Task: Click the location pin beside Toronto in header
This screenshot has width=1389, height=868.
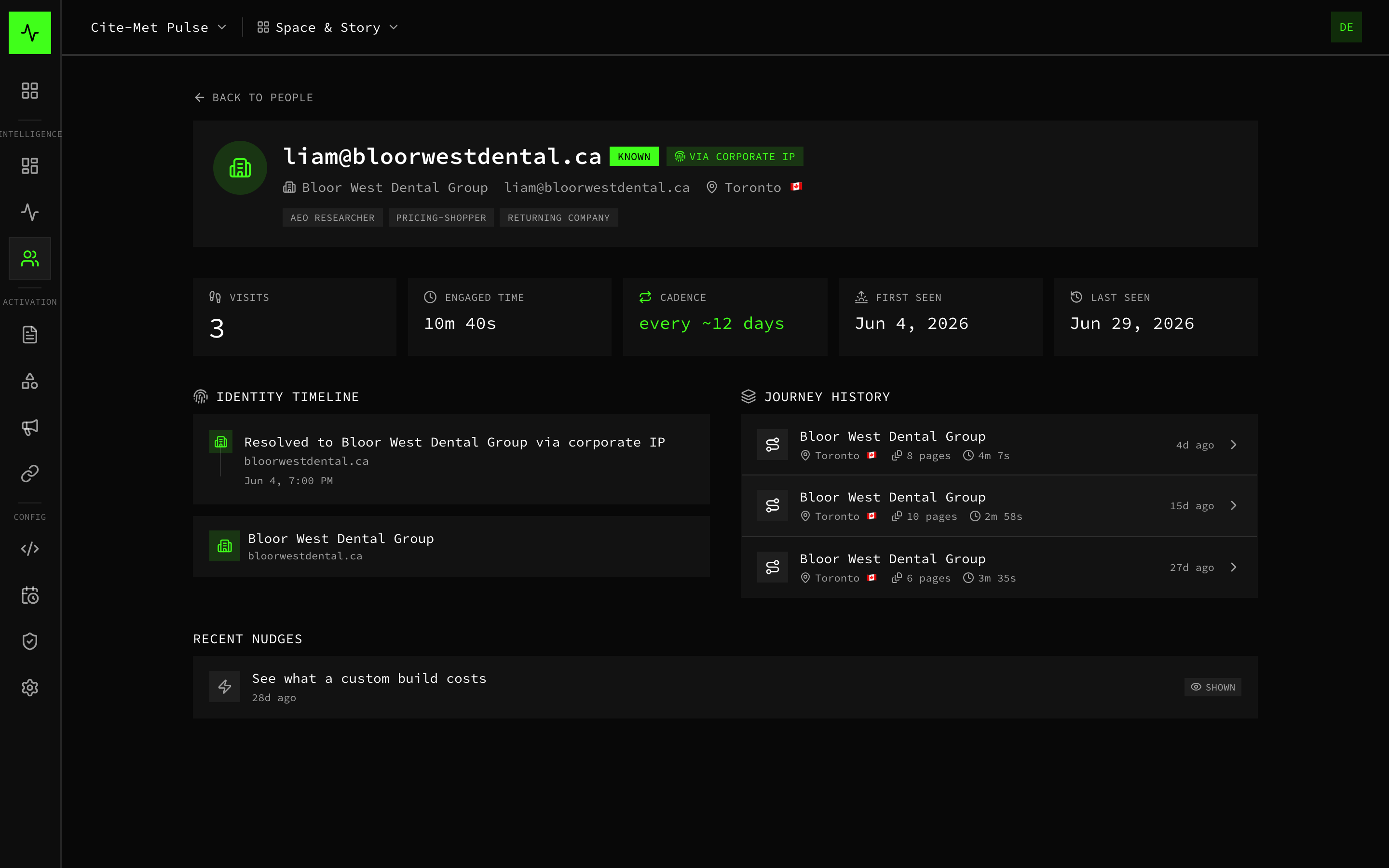Action: [712, 188]
